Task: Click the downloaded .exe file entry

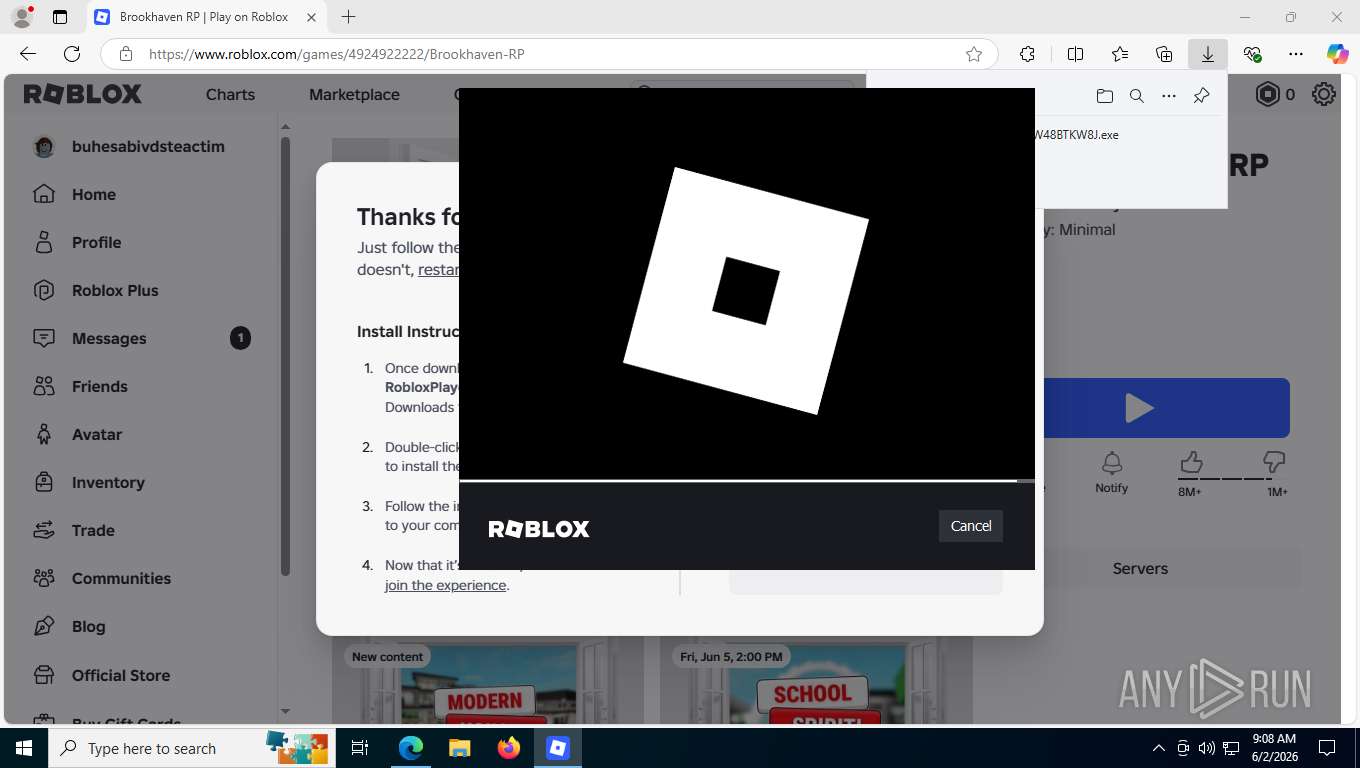Action: (1076, 135)
